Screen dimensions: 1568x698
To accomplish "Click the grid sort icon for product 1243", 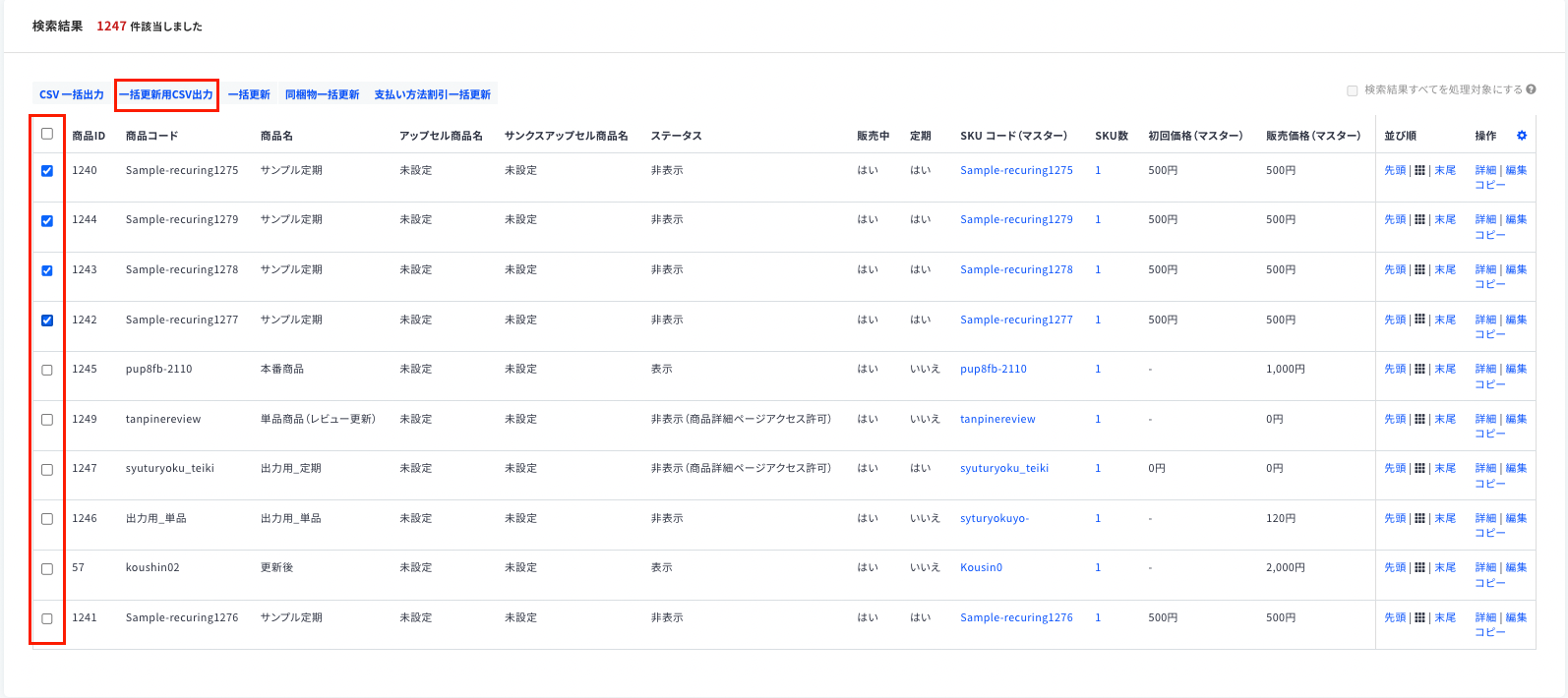I will click(1419, 270).
